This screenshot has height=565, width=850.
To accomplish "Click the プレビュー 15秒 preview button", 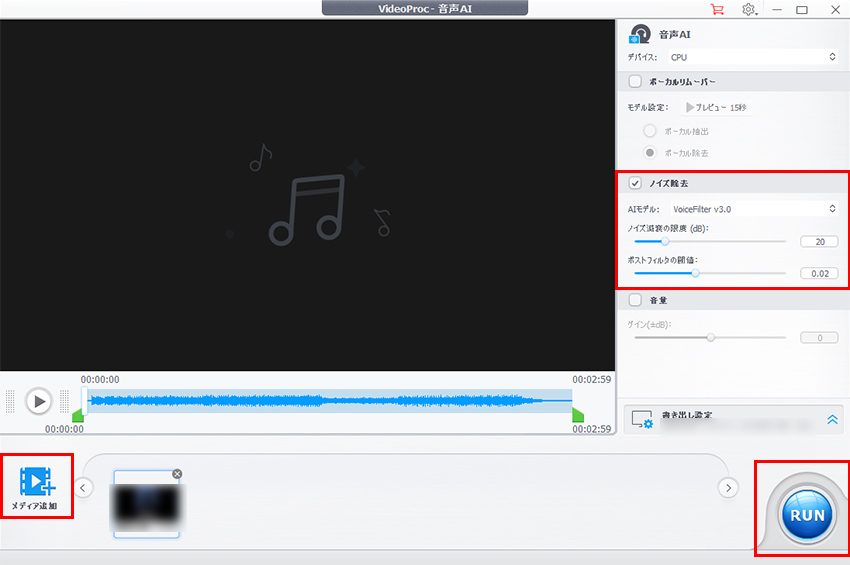I will click(716, 107).
